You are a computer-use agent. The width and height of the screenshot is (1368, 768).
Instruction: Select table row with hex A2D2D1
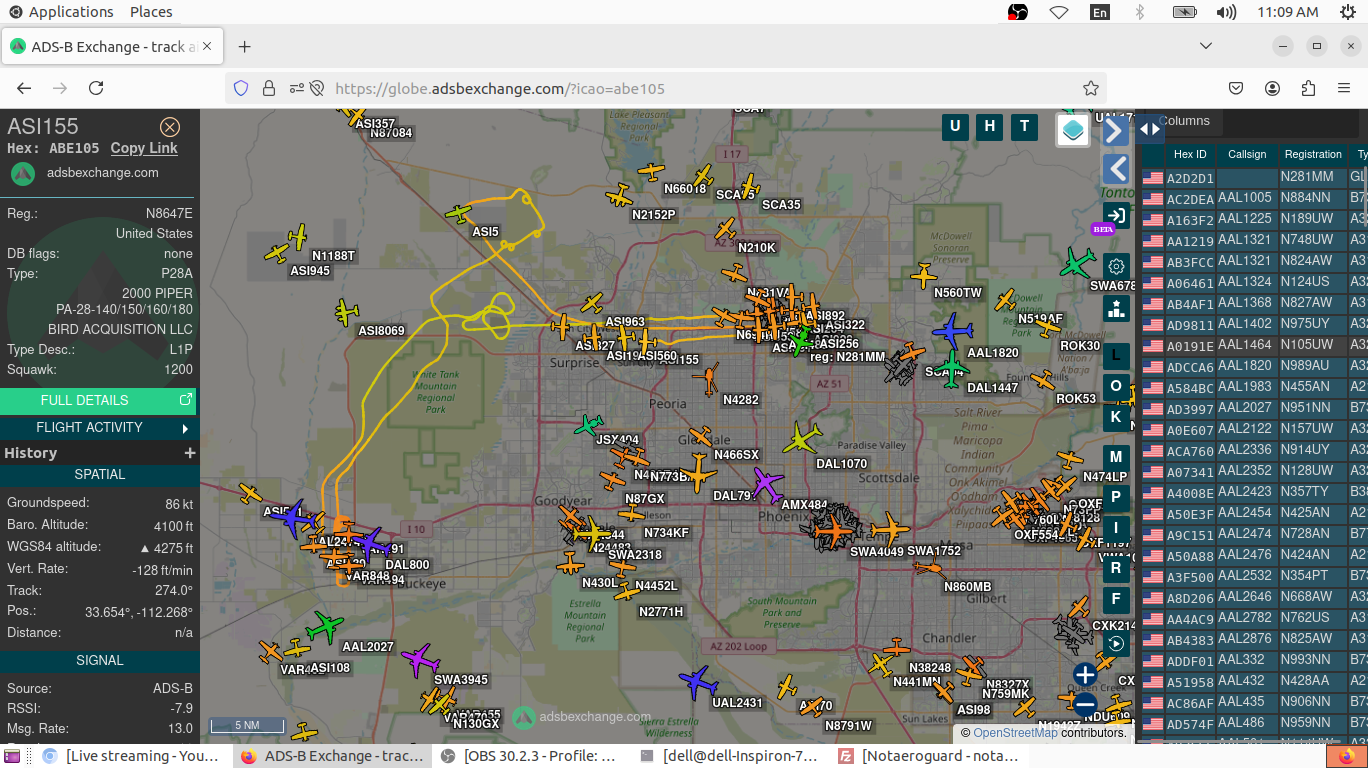(x=1254, y=177)
